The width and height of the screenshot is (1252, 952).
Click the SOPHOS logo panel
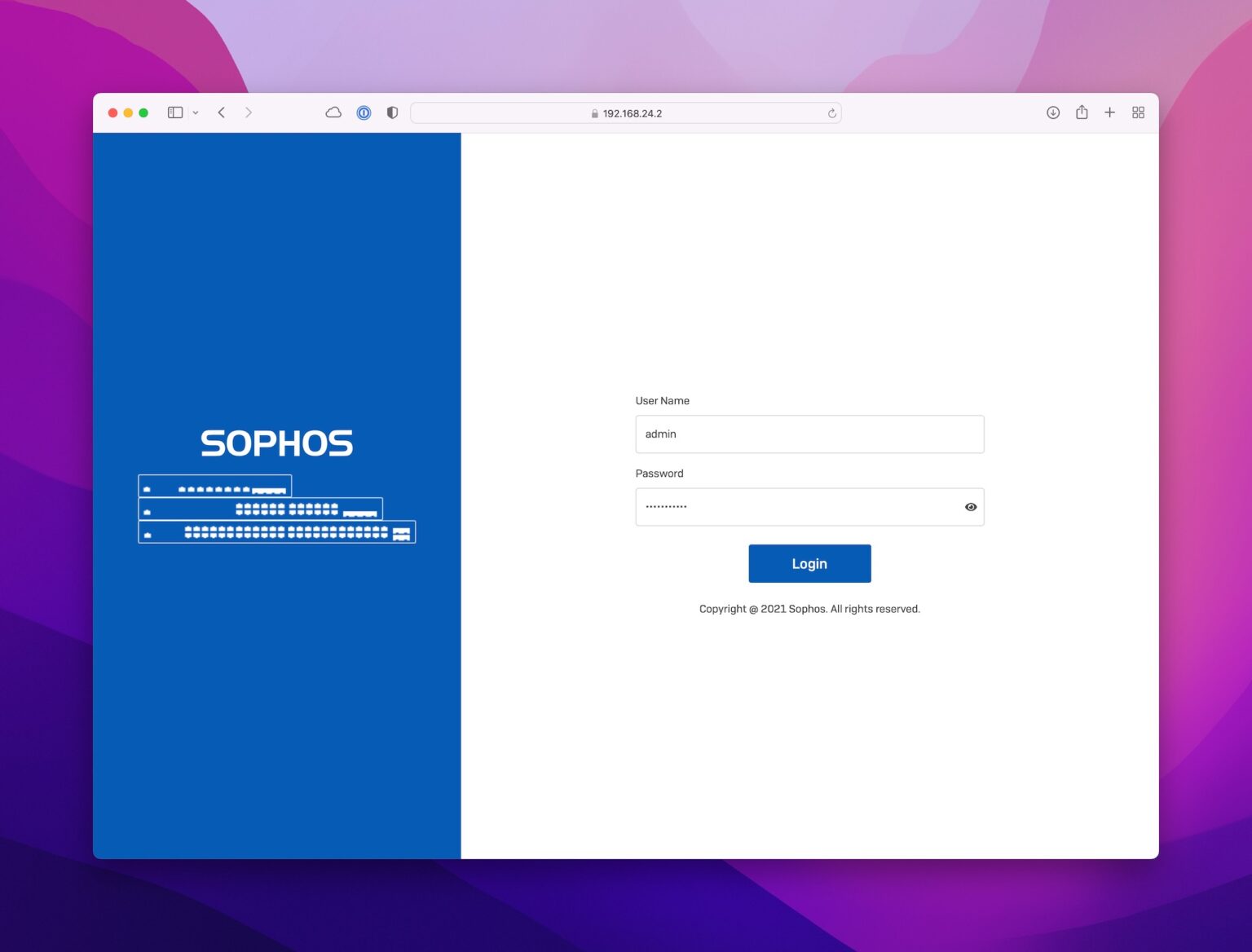click(276, 443)
